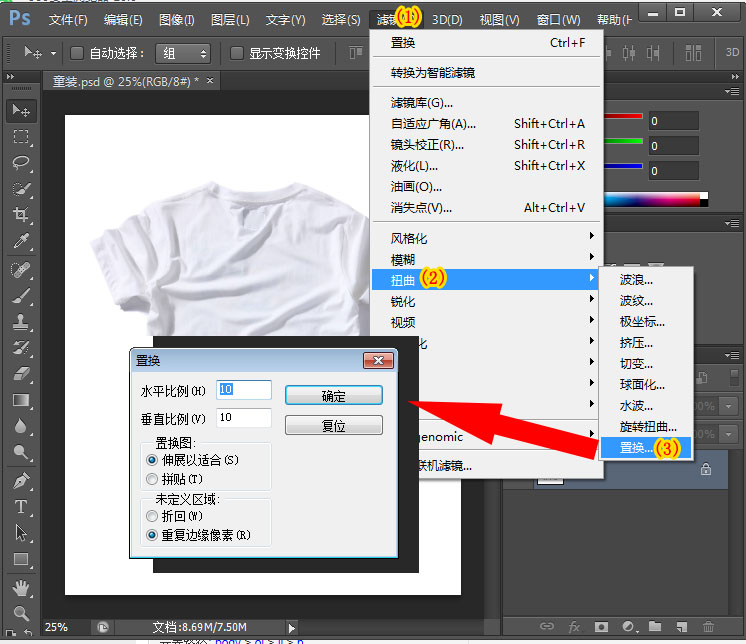Select the Crop tool
746x644 pixels.
21,215
